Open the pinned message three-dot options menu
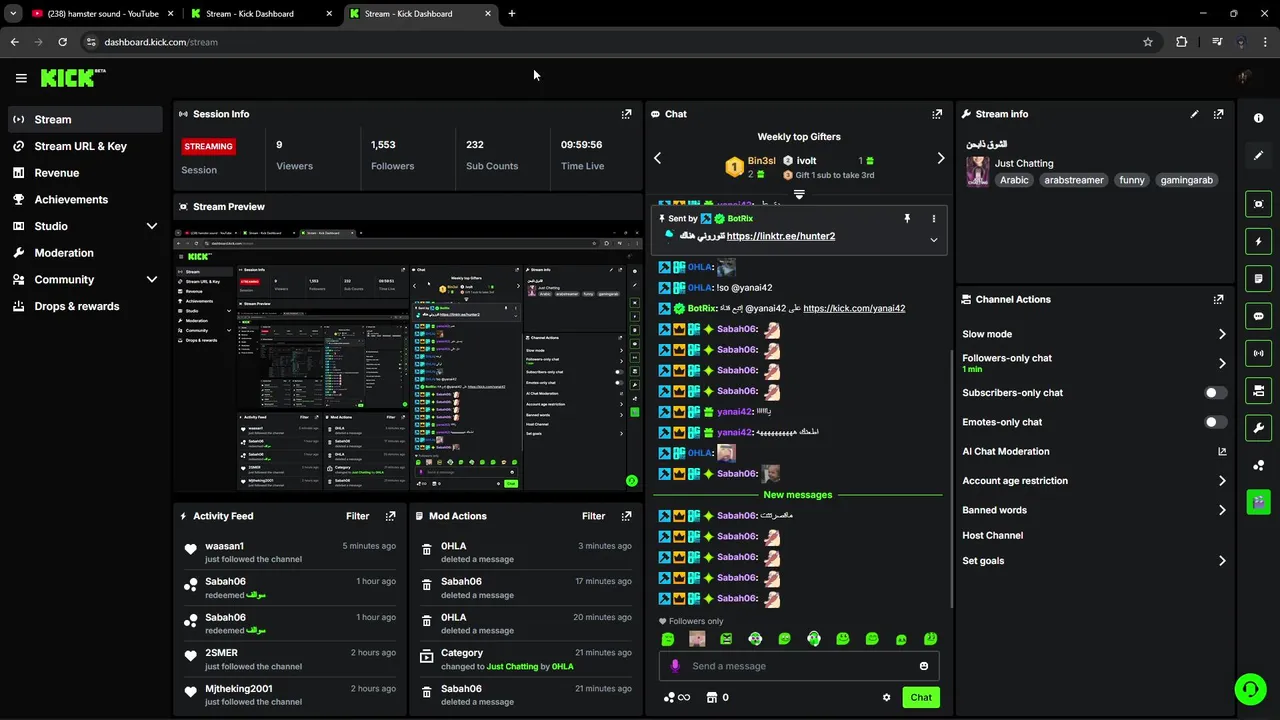 [x=934, y=218]
